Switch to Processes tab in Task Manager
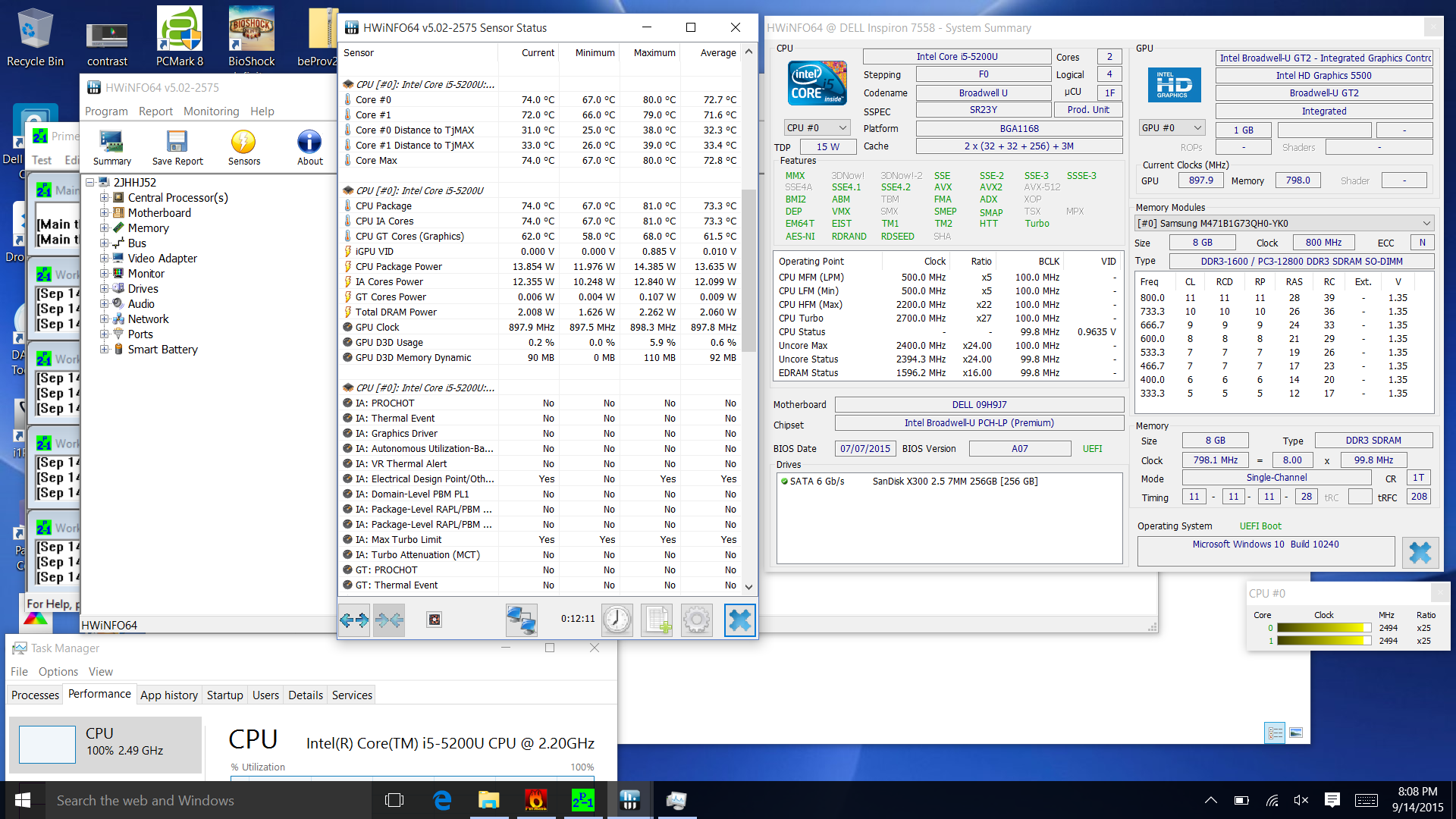The width and height of the screenshot is (1456, 819). click(35, 695)
